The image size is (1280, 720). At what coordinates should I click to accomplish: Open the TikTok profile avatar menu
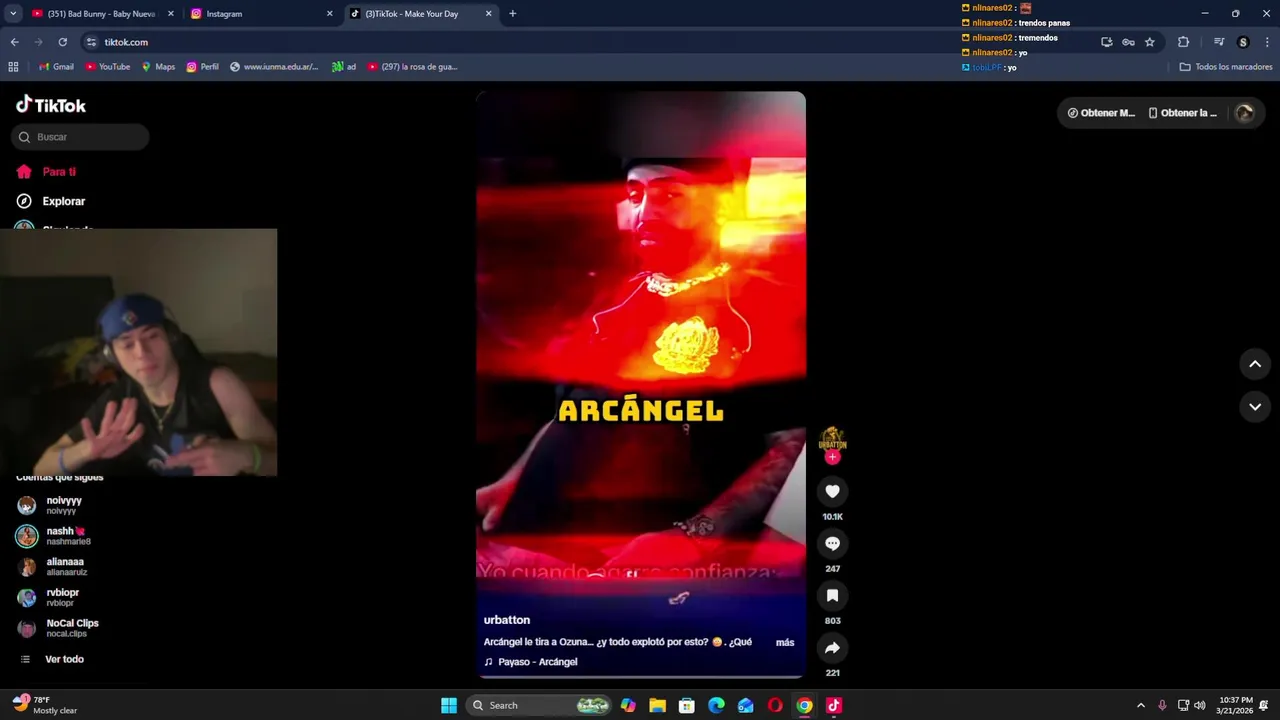1245,113
